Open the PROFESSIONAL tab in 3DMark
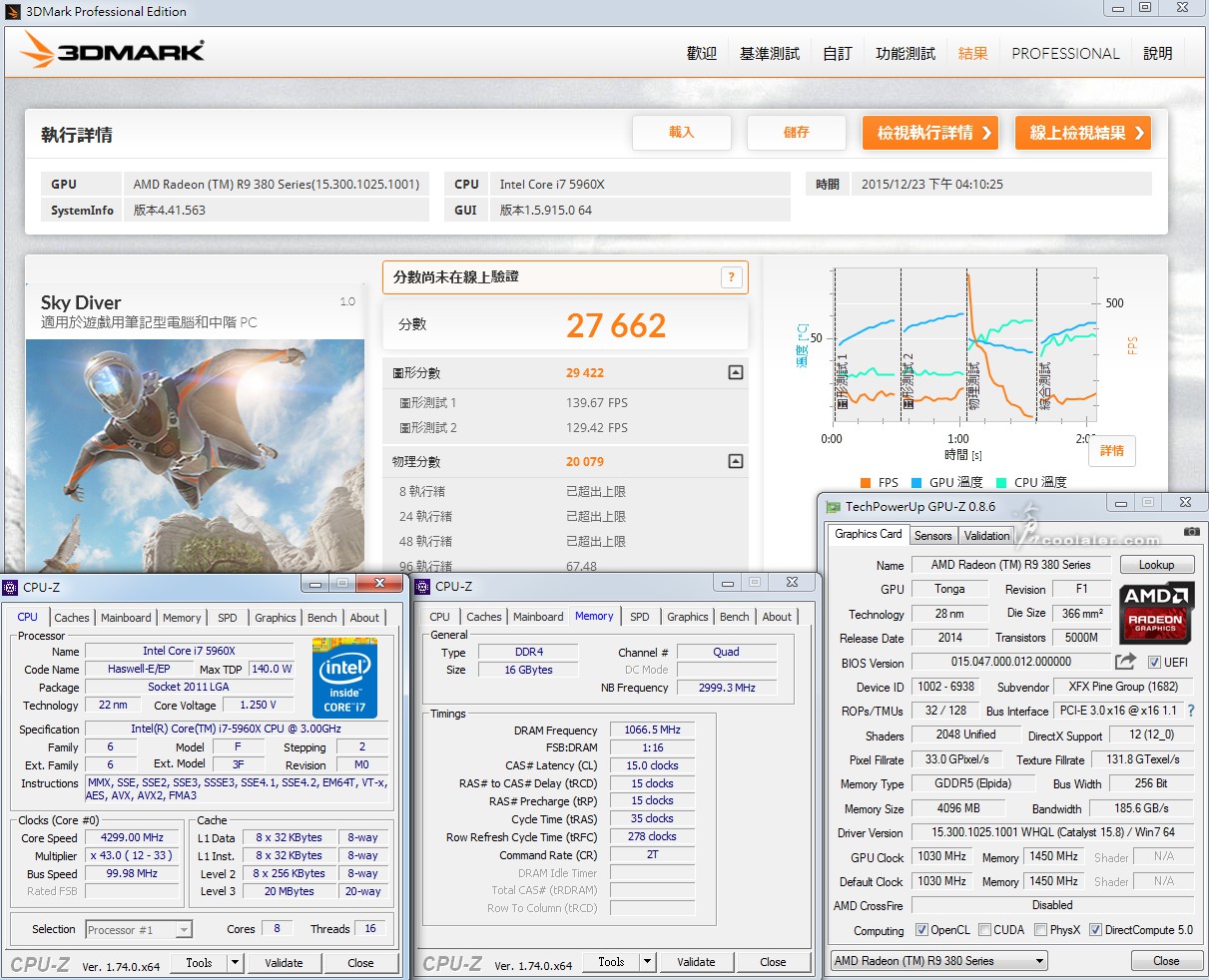Screen dimensions: 1209x980 [1065, 54]
